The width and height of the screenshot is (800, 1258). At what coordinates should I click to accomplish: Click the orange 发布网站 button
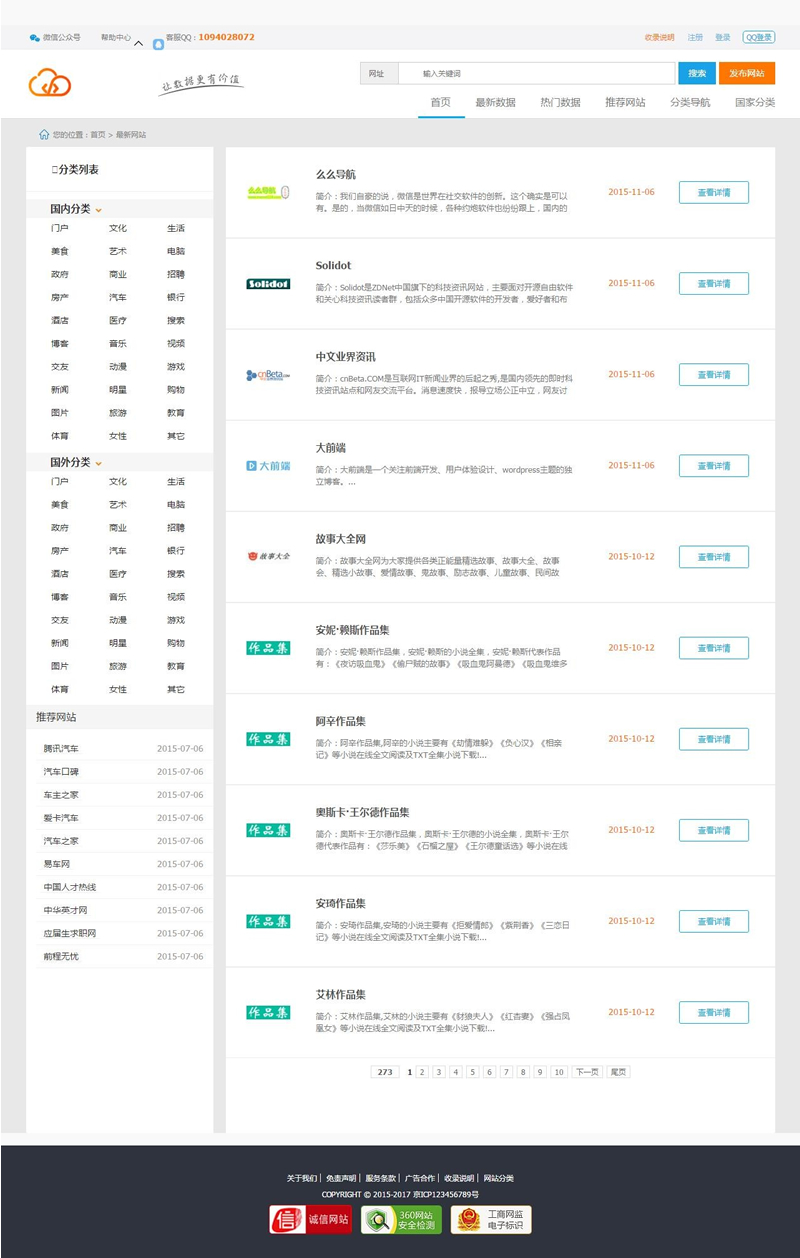tap(747, 74)
